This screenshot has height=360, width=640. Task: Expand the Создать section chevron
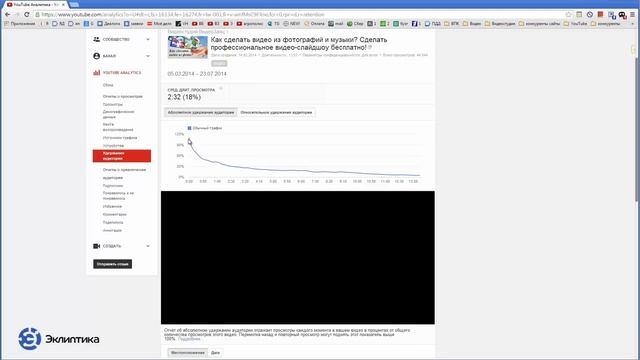pyautogui.click(x=148, y=246)
